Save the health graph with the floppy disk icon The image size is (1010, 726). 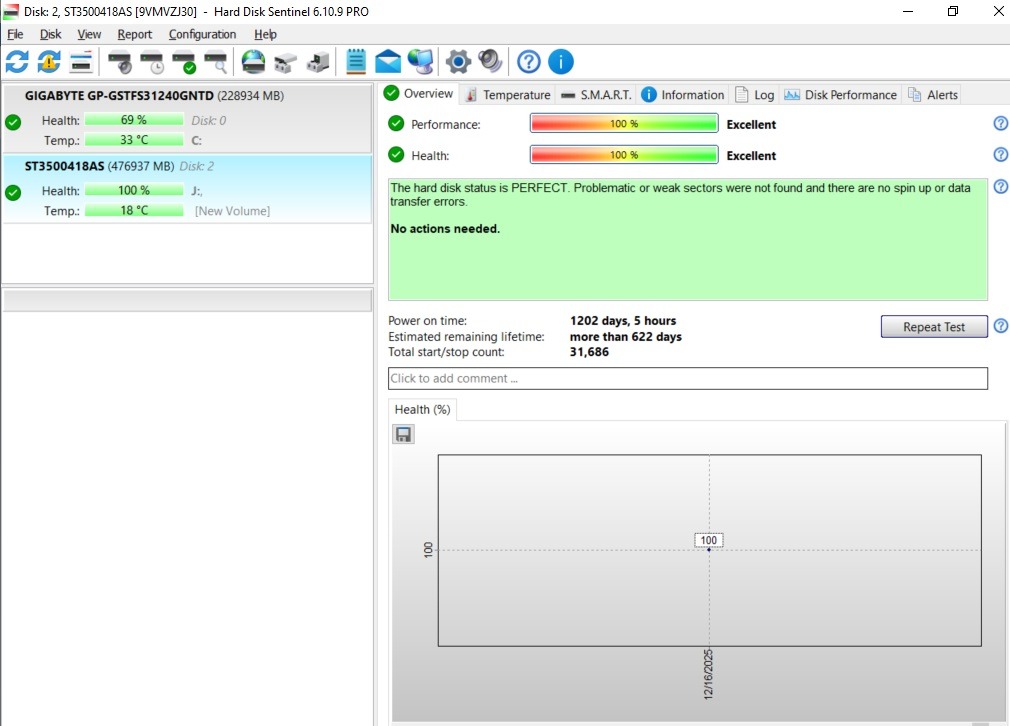pyautogui.click(x=403, y=434)
